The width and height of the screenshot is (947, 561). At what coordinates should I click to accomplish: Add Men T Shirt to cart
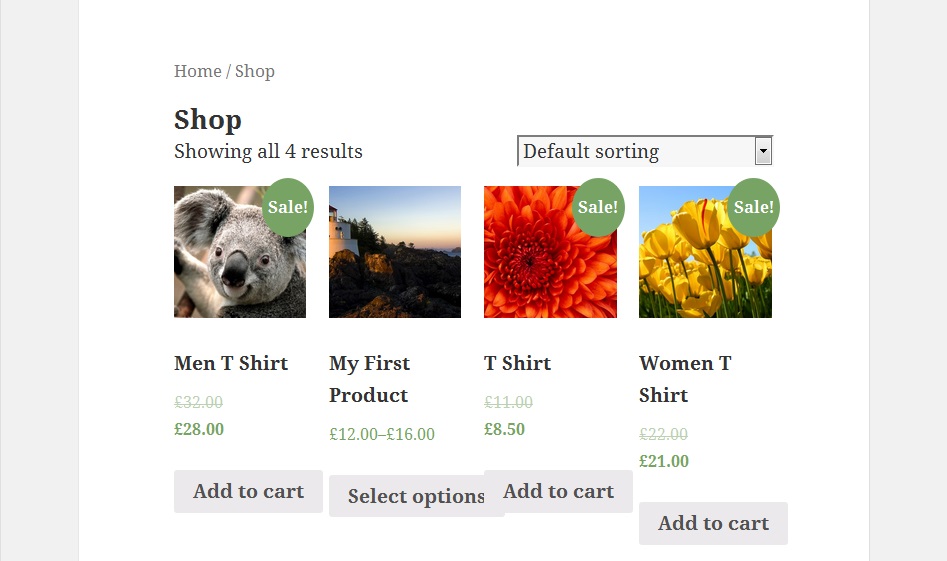[248, 491]
